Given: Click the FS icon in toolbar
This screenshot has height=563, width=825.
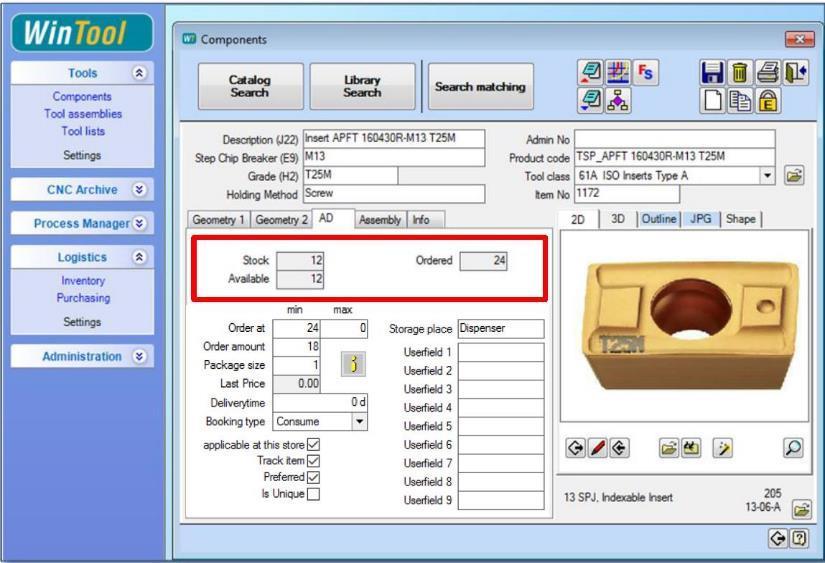Looking at the screenshot, I should (645, 73).
